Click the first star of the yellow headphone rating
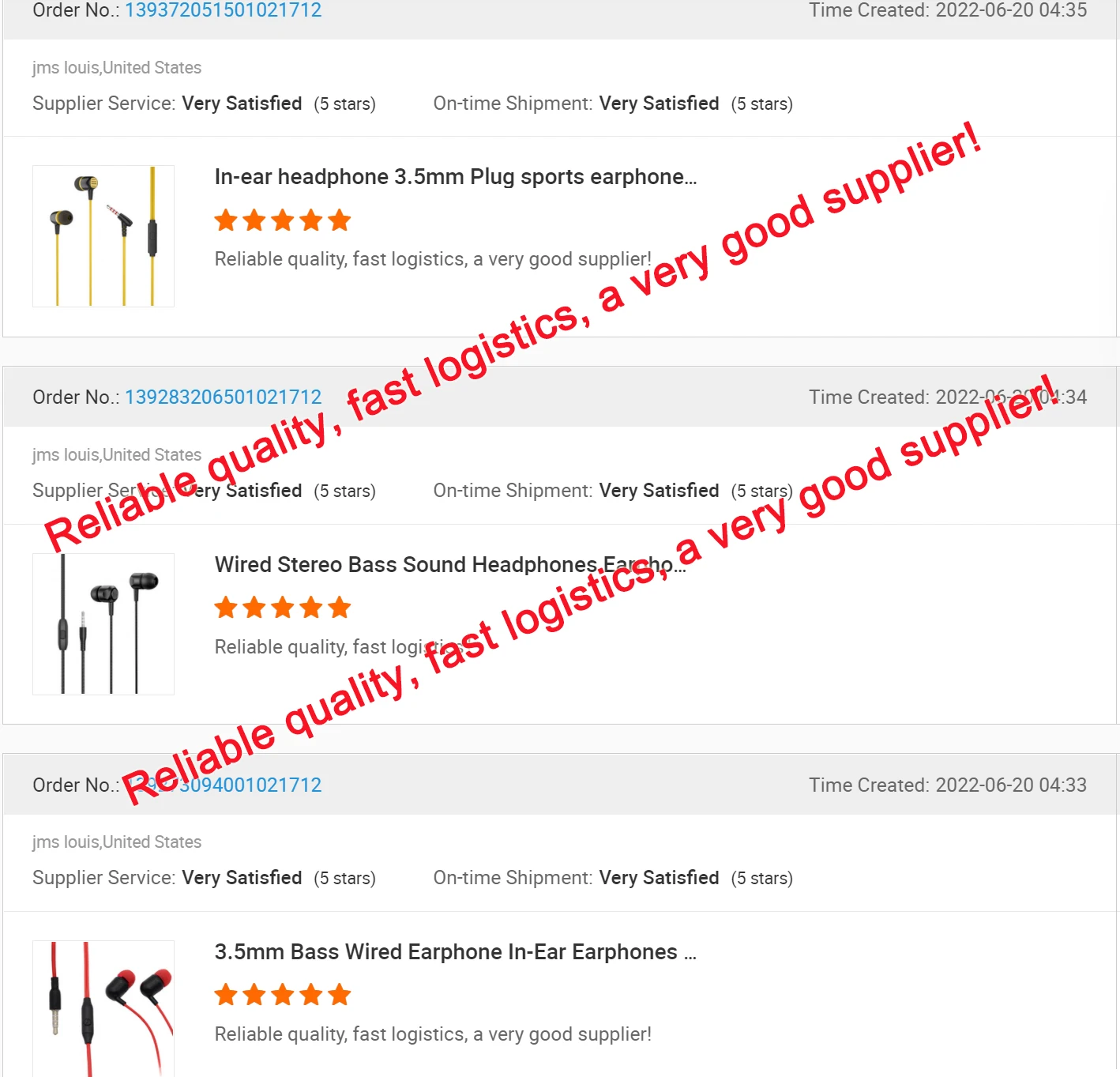This screenshot has height=1077, width=1120. pyautogui.click(x=226, y=220)
